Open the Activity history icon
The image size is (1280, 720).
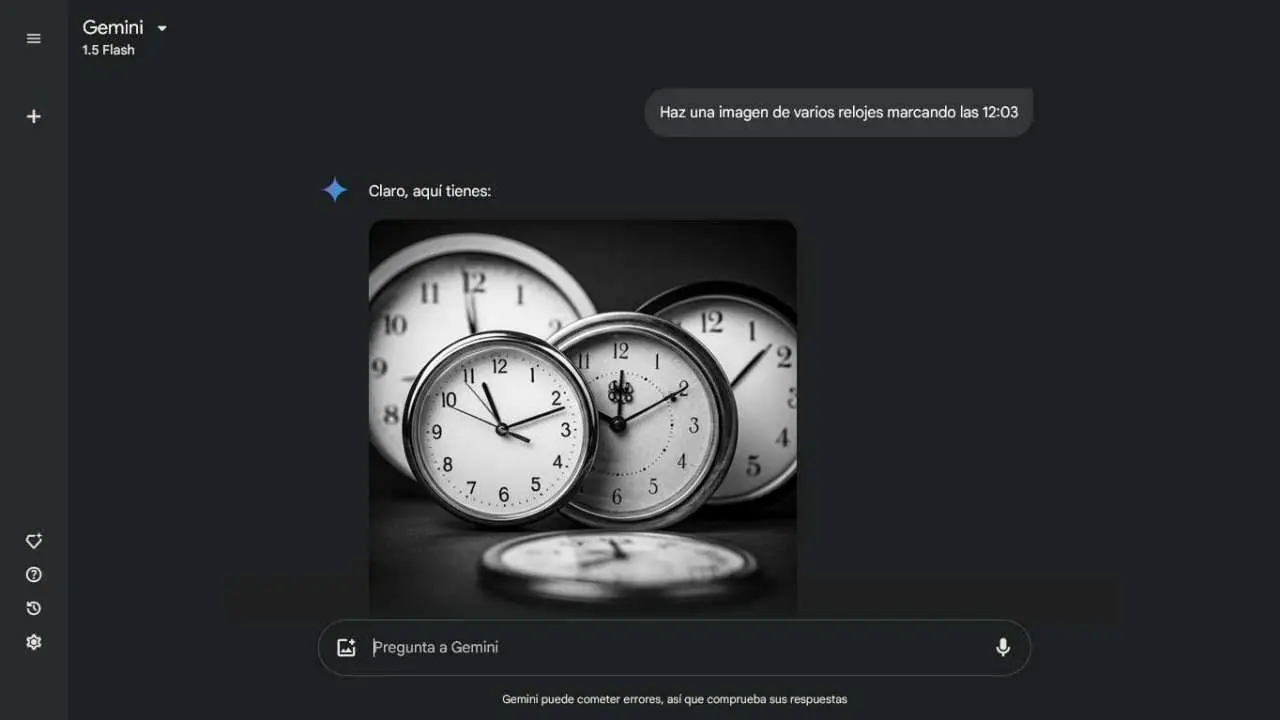(x=34, y=608)
